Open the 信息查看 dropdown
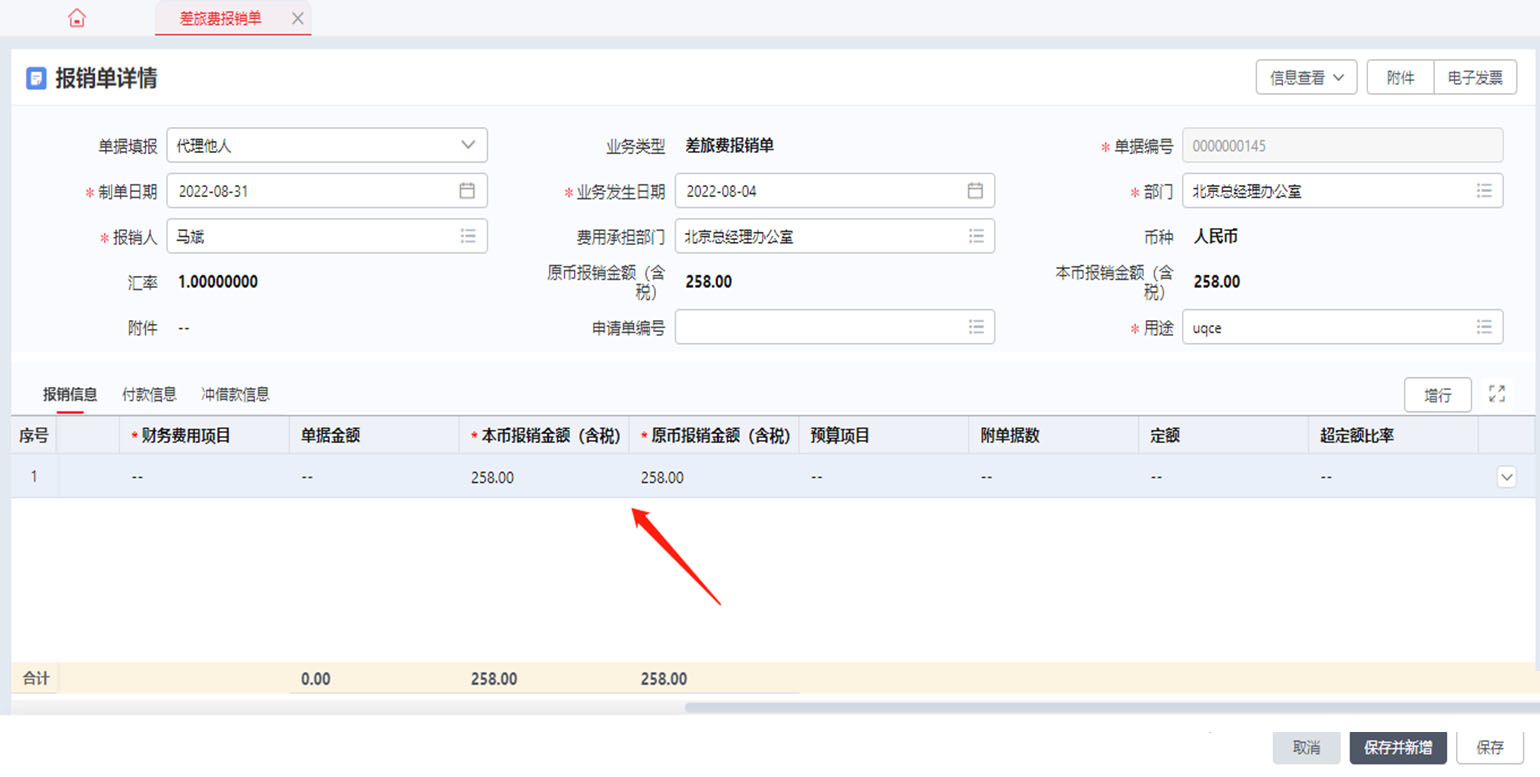This screenshot has width=1540, height=777. 1306,77
